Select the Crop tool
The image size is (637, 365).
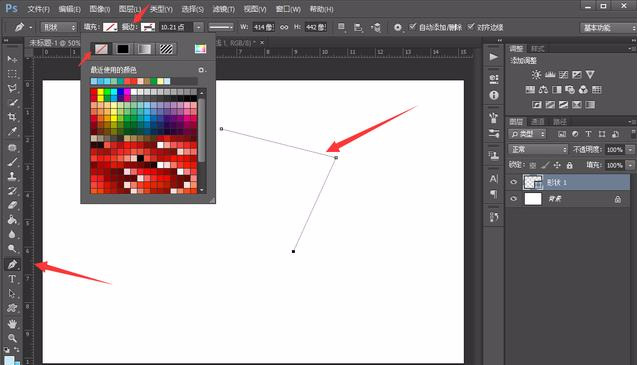12,117
